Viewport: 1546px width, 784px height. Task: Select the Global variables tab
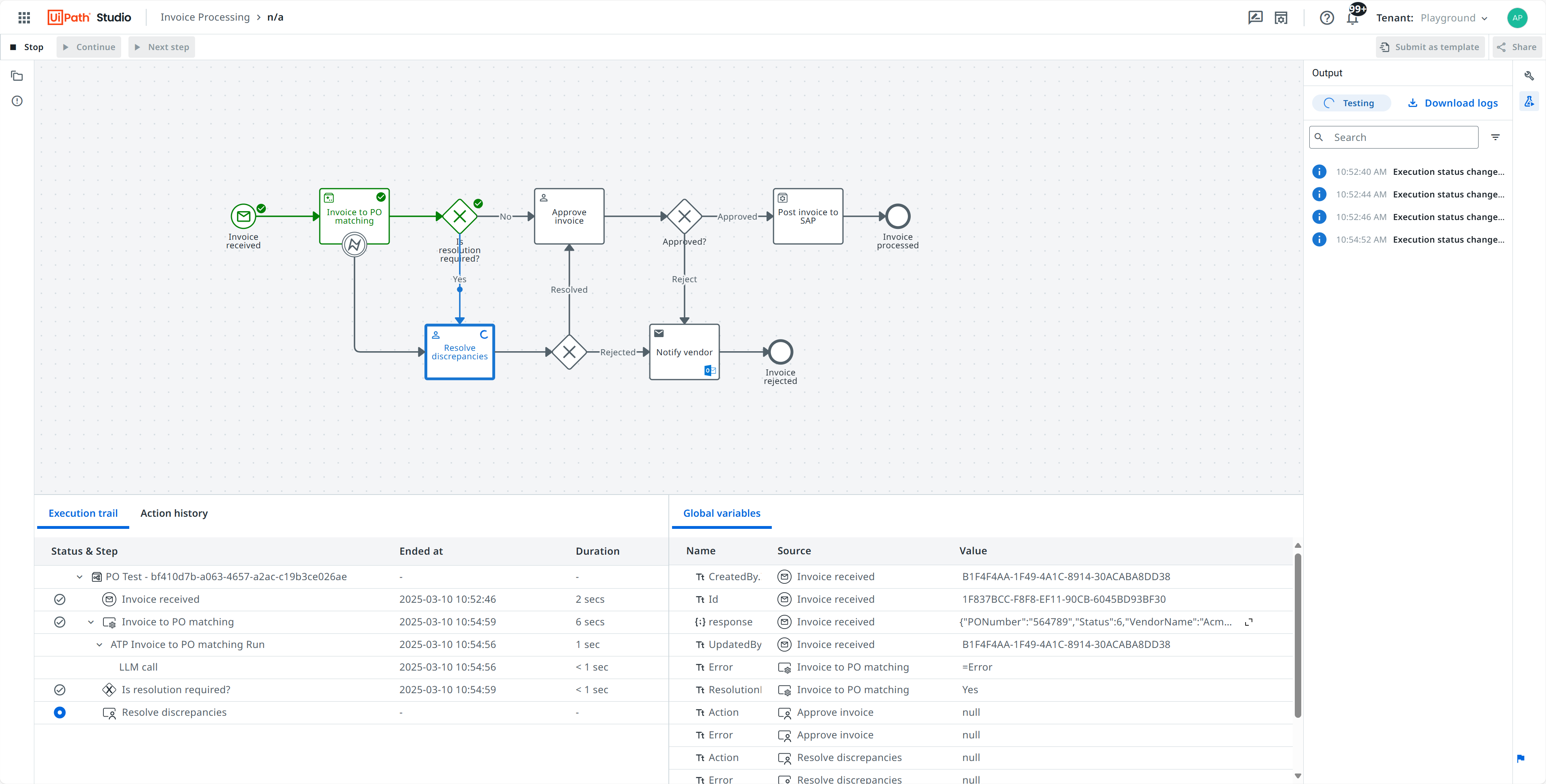721,513
